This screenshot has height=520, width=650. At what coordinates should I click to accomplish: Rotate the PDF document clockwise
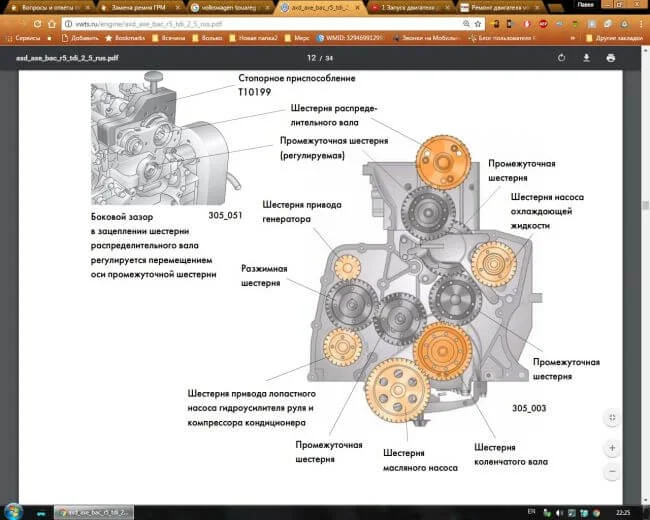pos(563,58)
